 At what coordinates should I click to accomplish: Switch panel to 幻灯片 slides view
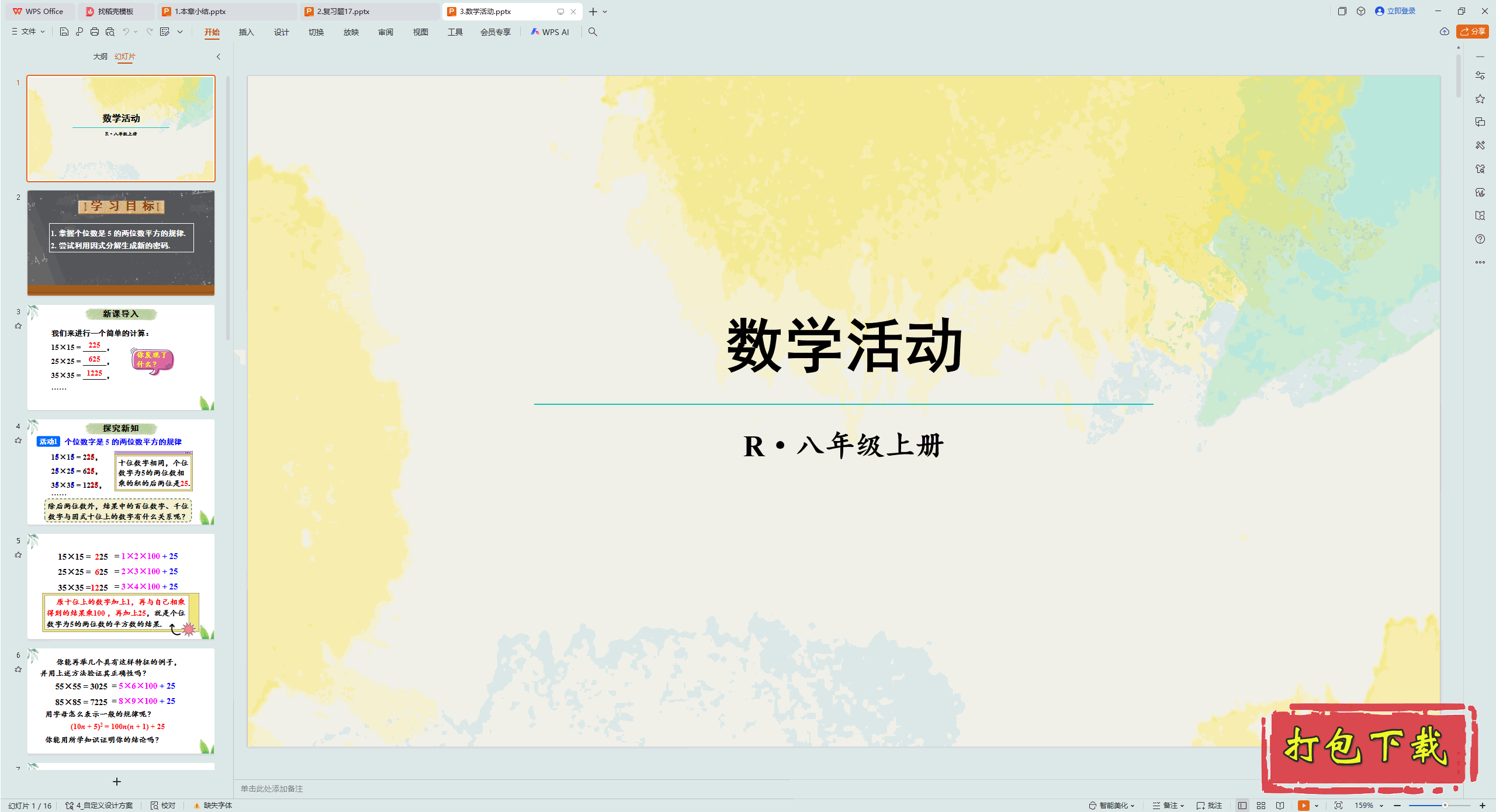(x=125, y=56)
